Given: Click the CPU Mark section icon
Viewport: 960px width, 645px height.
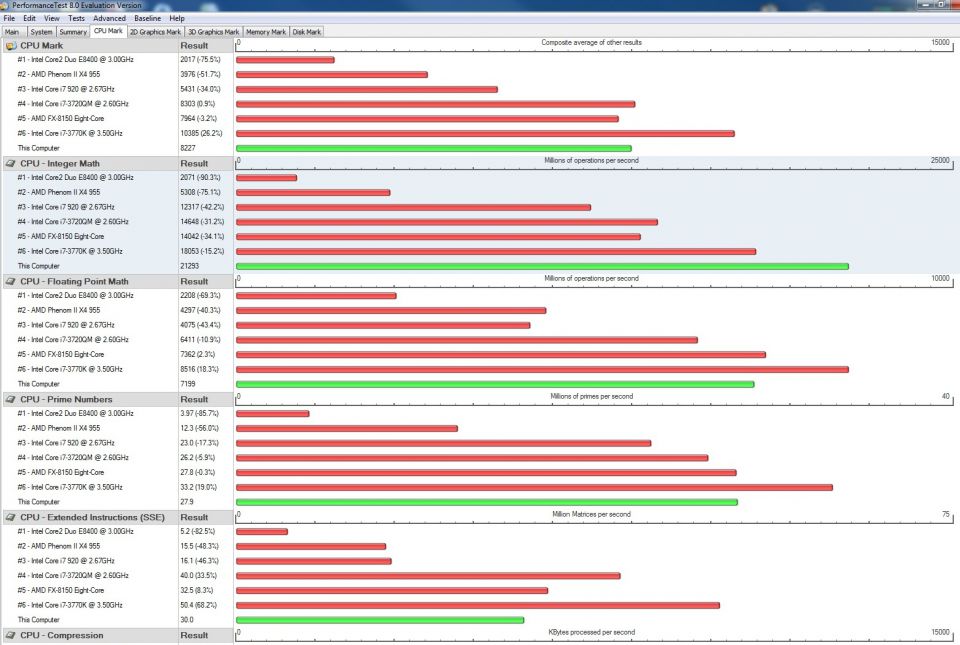Looking at the screenshot, I should click(x=11, y=45).
